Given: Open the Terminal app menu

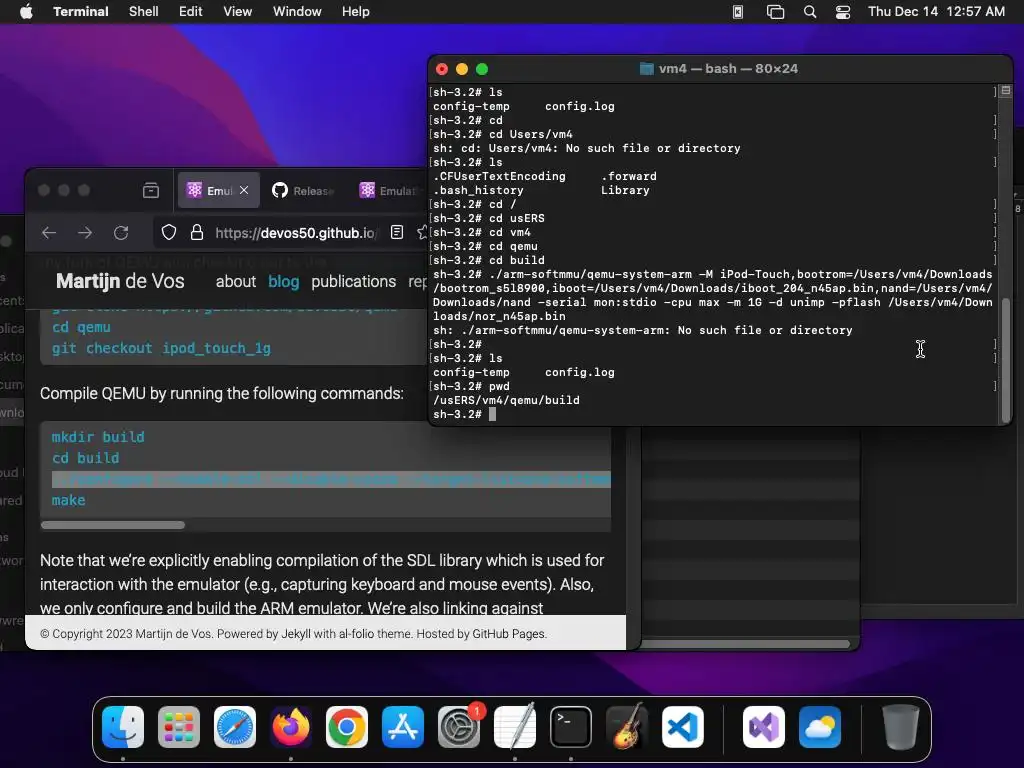Looking at the screenshot, I should (x=81, y=12).
